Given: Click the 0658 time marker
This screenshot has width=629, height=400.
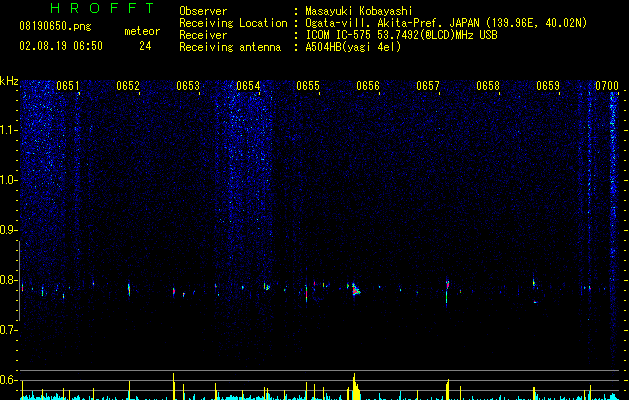Looking at the screenshot, I should coord(488,86).
